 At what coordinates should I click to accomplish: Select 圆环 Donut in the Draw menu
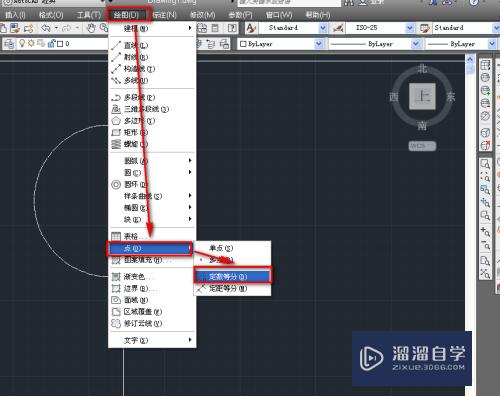coord(152,184)
